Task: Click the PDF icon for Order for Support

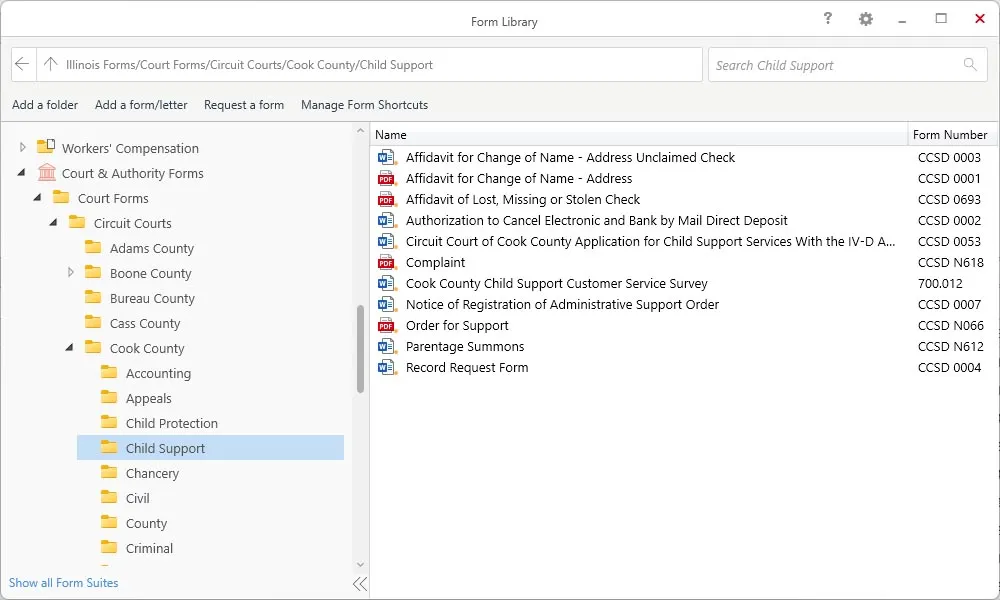Action: point(386,325)
